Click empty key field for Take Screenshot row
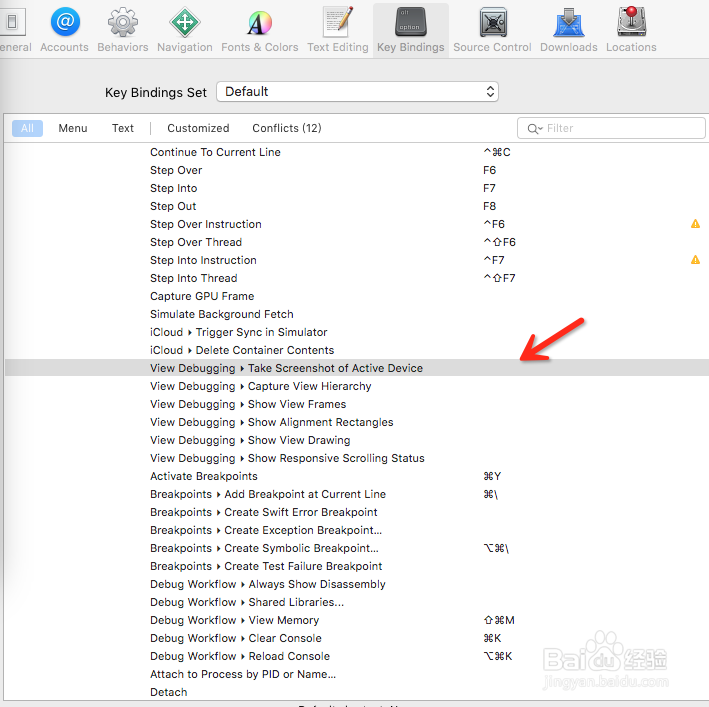709x707 pixels. [x=583, y=368]
